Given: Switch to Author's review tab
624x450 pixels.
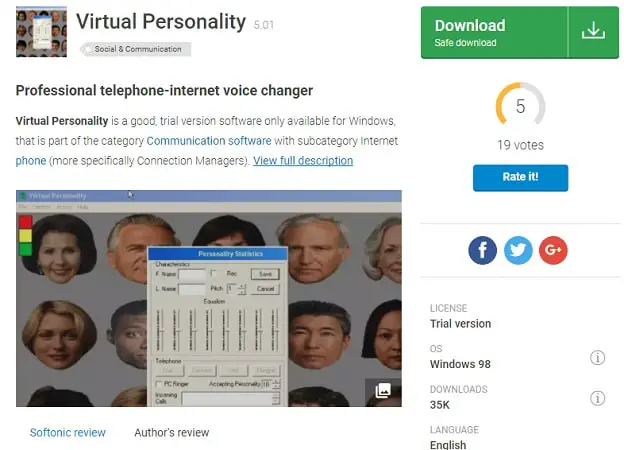Looking at the screenshot, I should tap(172, 432).
